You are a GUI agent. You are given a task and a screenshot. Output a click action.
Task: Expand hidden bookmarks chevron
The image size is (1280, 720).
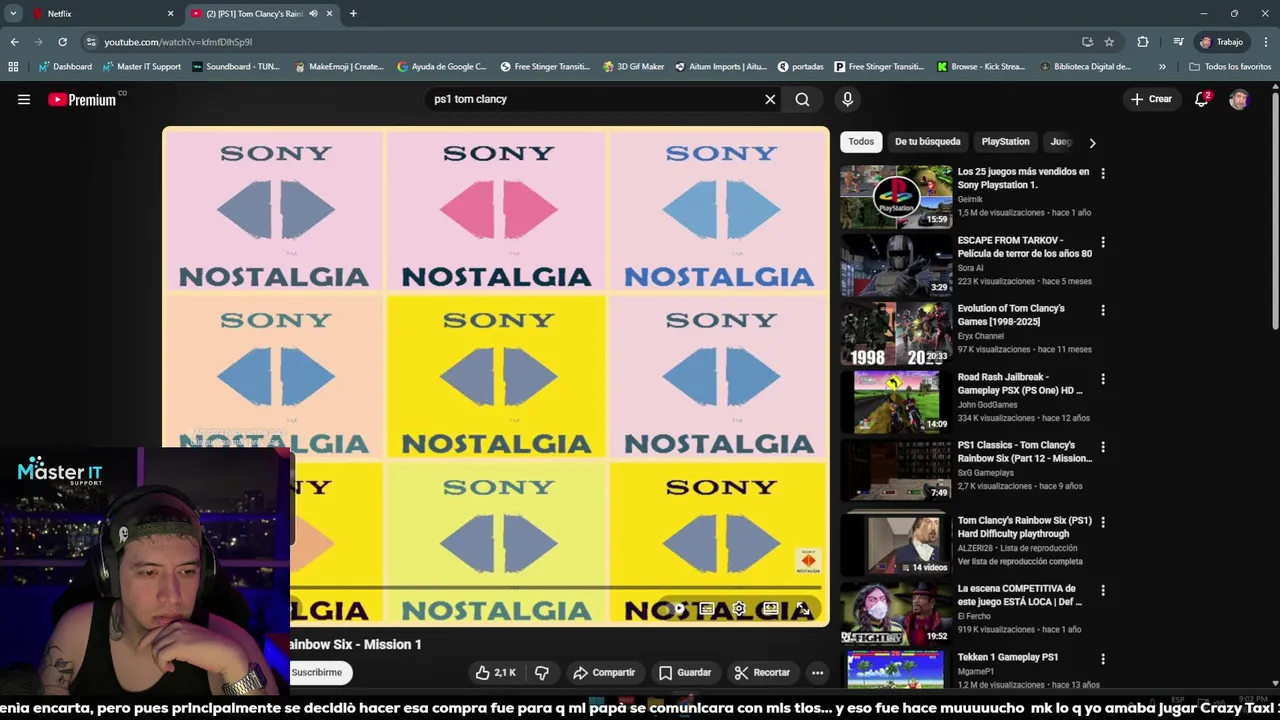coord(1162,67)
